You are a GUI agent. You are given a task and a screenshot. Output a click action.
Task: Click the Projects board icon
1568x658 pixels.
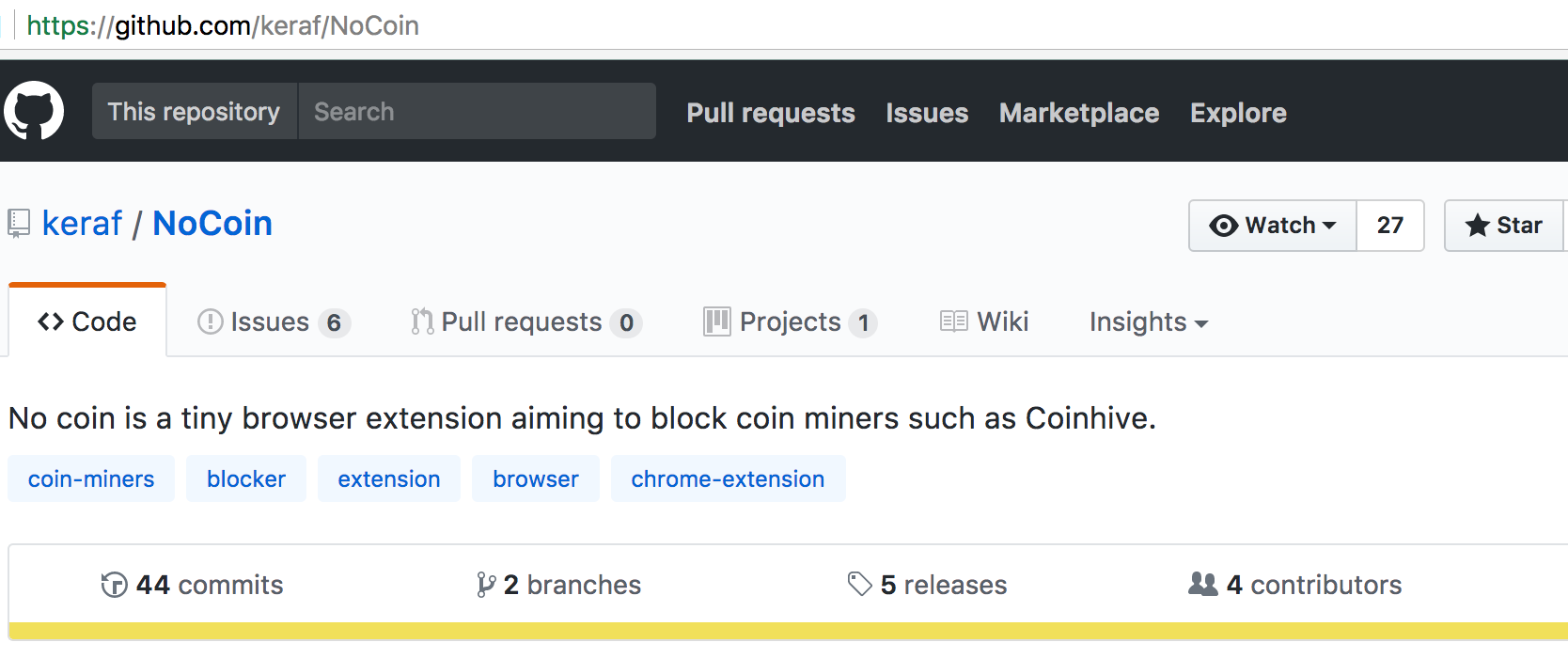(716, 321)
